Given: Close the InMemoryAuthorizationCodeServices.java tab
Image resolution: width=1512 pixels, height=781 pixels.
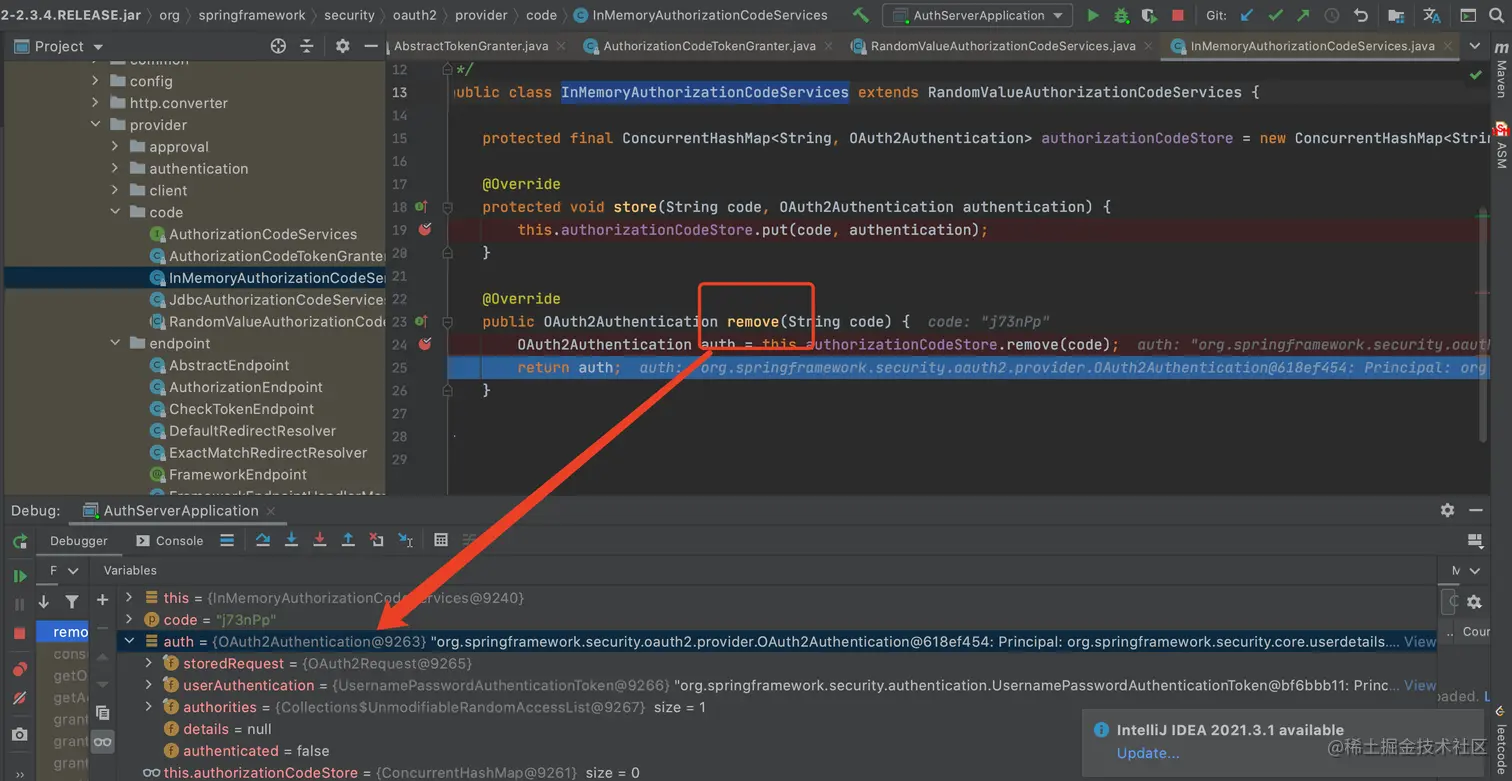Looking at the screenshot, I should click(1448, 46).
